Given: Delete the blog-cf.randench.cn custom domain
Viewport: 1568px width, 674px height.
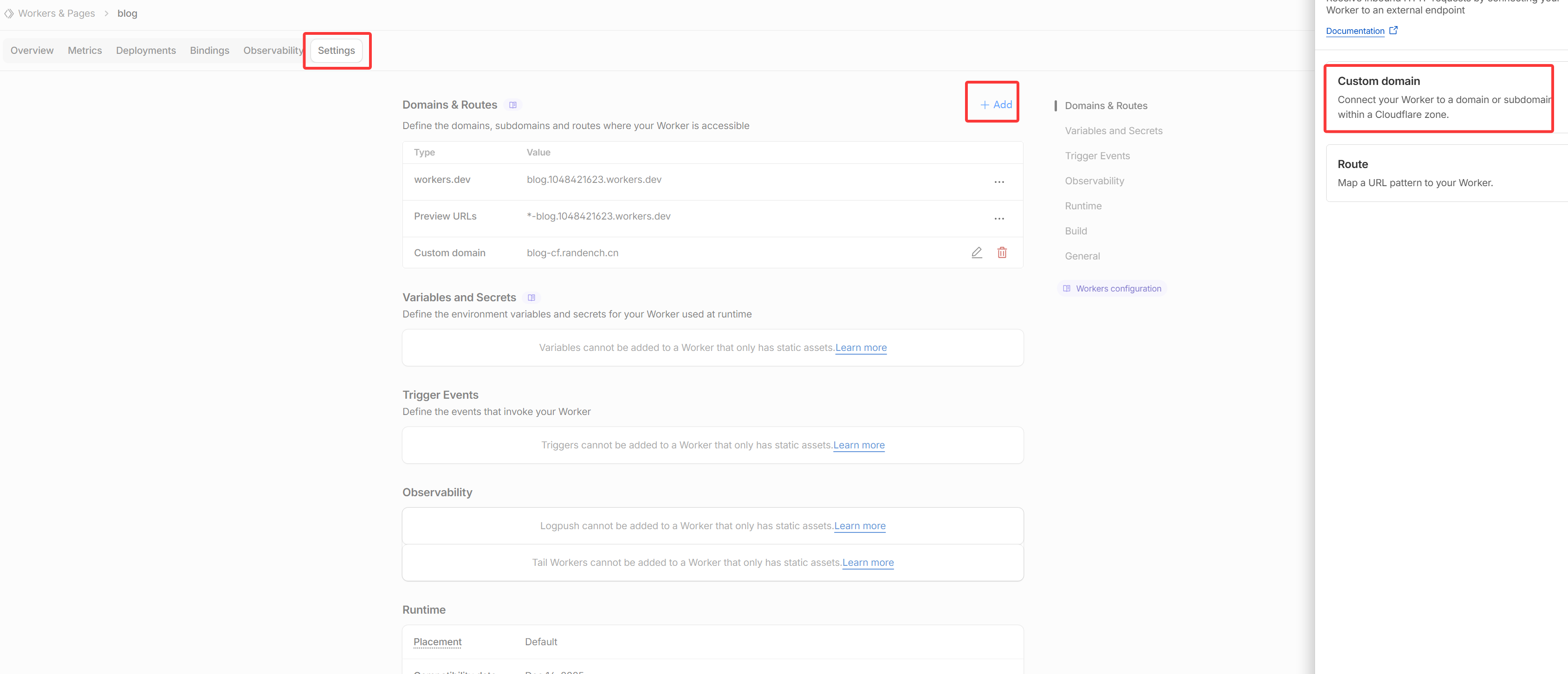Looking at the screenshot, I should pos(1002,253).
